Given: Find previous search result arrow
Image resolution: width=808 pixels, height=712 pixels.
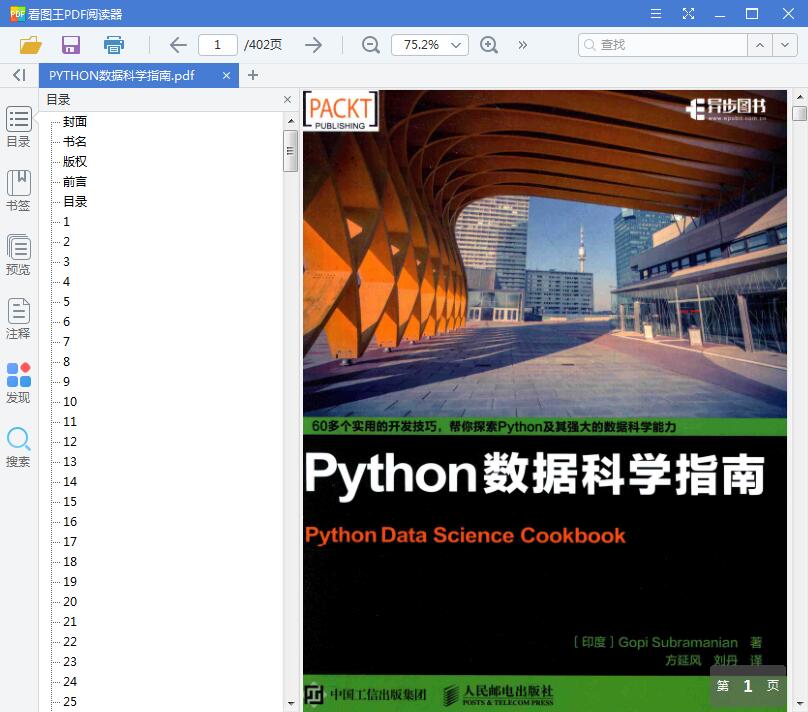Looking at the screenshot, I should [x=760, y=45].
